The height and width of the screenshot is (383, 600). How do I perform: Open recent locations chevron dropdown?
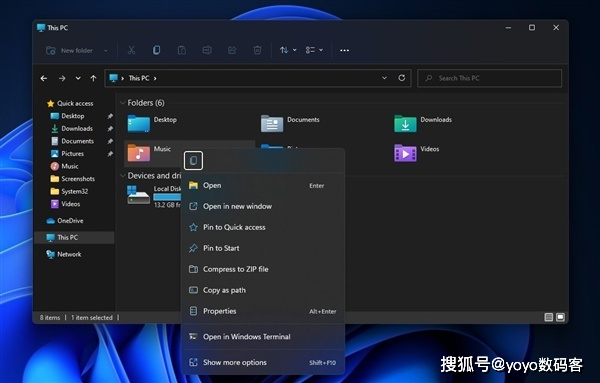78,78
